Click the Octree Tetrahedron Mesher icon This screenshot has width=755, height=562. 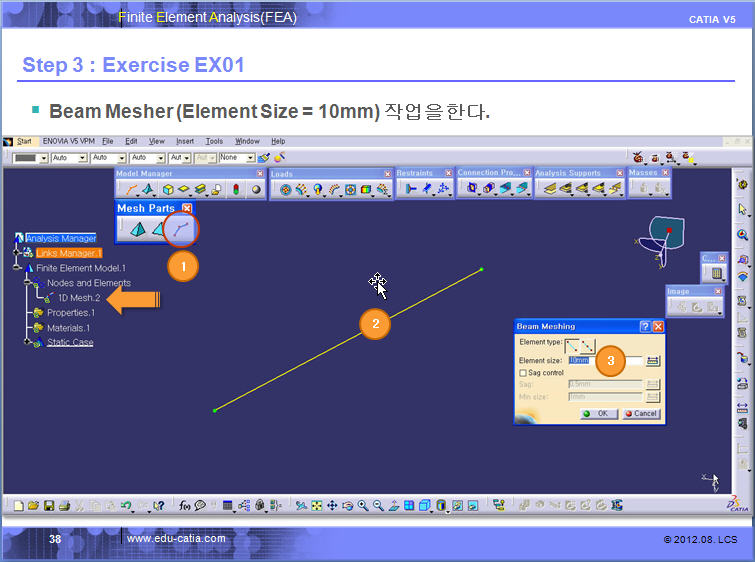137,229
